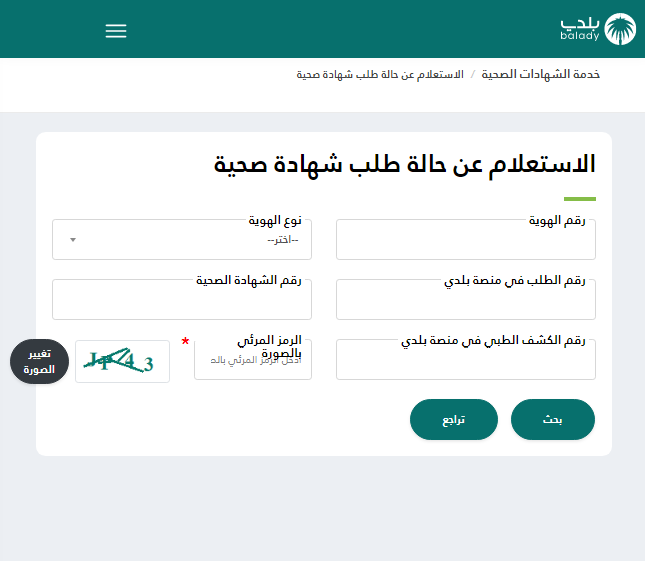Click the CAPTCHA code image
This screenshot has width=645, height=561.
click(x=122, y=361)
